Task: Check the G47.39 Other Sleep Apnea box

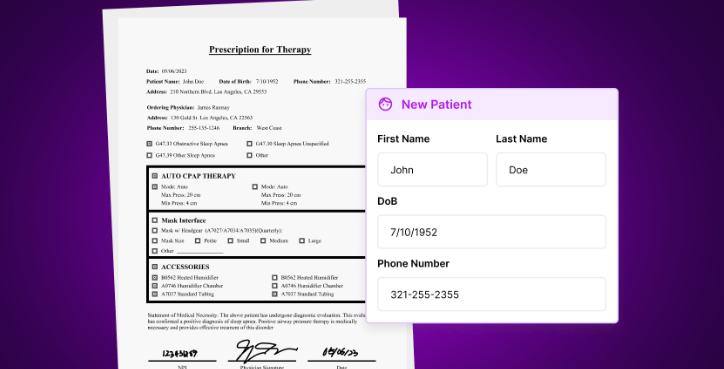Action: (149, 156)
